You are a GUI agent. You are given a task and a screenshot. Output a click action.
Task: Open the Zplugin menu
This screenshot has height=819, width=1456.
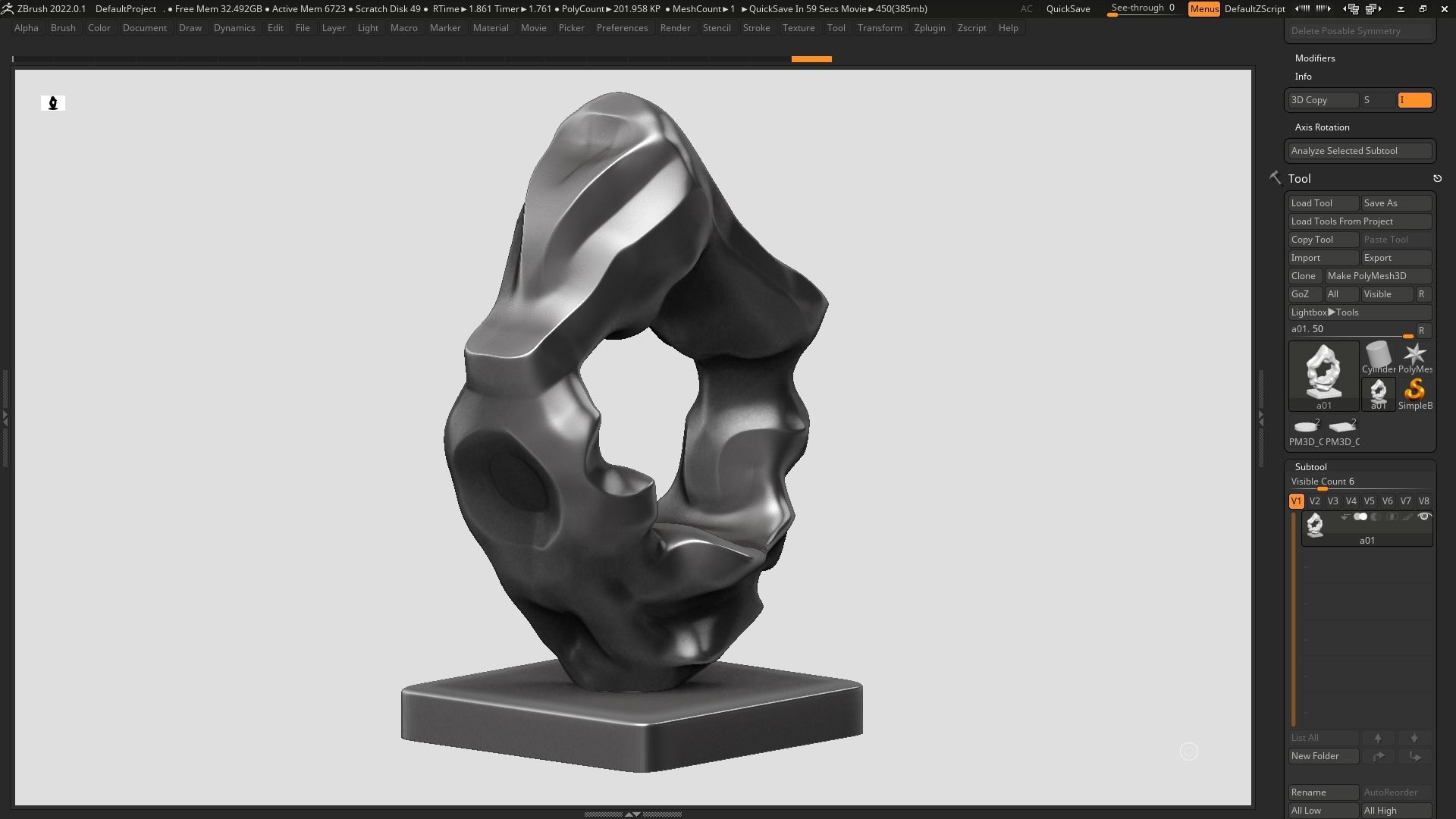tap(929, 28)
